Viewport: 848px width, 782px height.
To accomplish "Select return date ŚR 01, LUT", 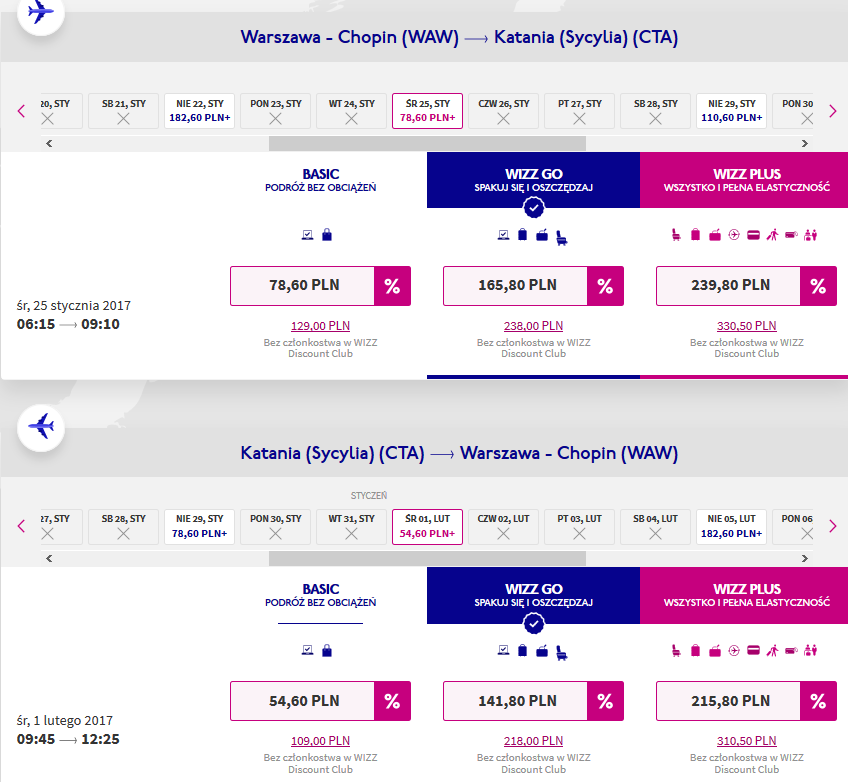I will 427,527.
